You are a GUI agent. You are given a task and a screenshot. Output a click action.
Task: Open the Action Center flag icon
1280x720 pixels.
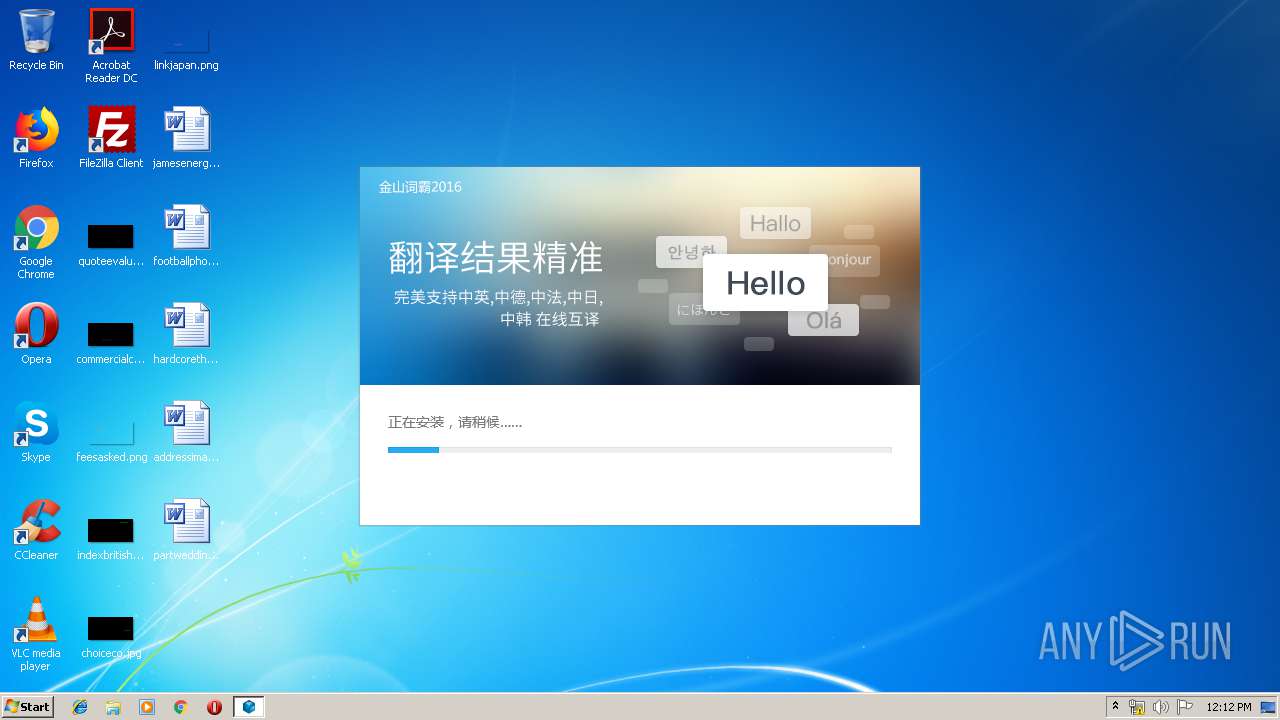tap(1185, 707)
